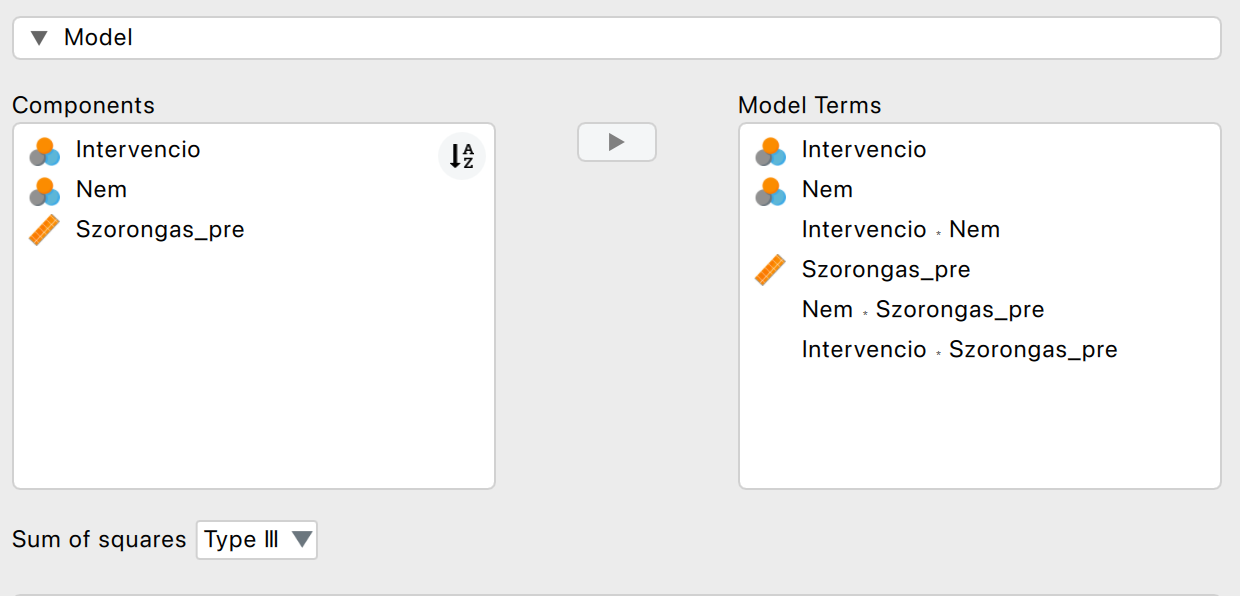Click nominal icon beside Intervencio in Components
This screenshot has width=1240, height=596.
43,151
